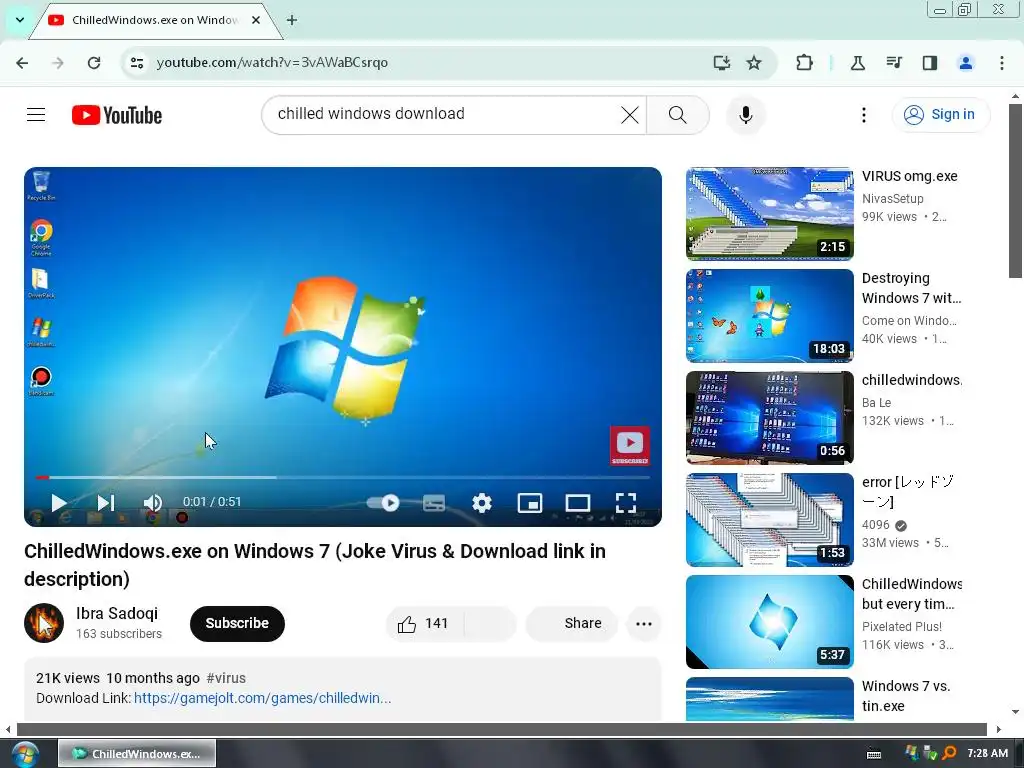
Task: Click the vertical page scrollbar
Action: [x=1015, y=191]
